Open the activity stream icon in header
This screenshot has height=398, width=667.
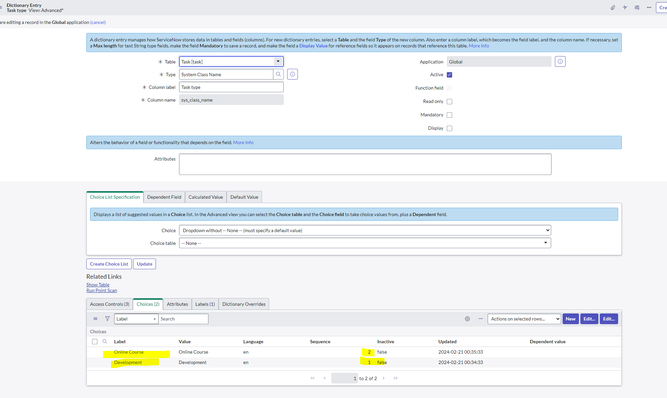coord(625,8)
